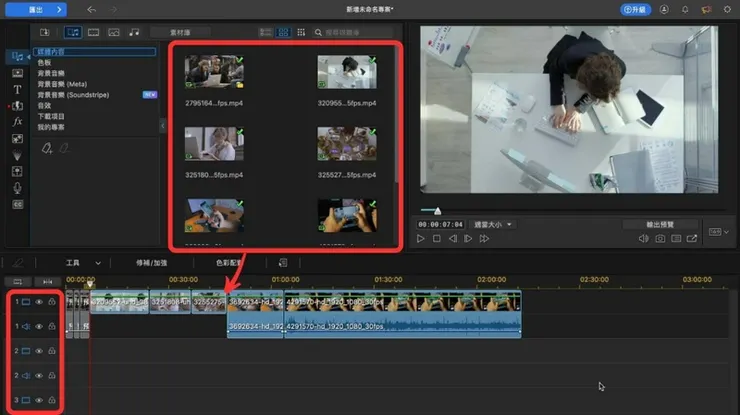The height and width of the screenshot is (415, 740).
Task: Open the aspect ratio 16:9 dropdown
Action: tap(719, 232)
